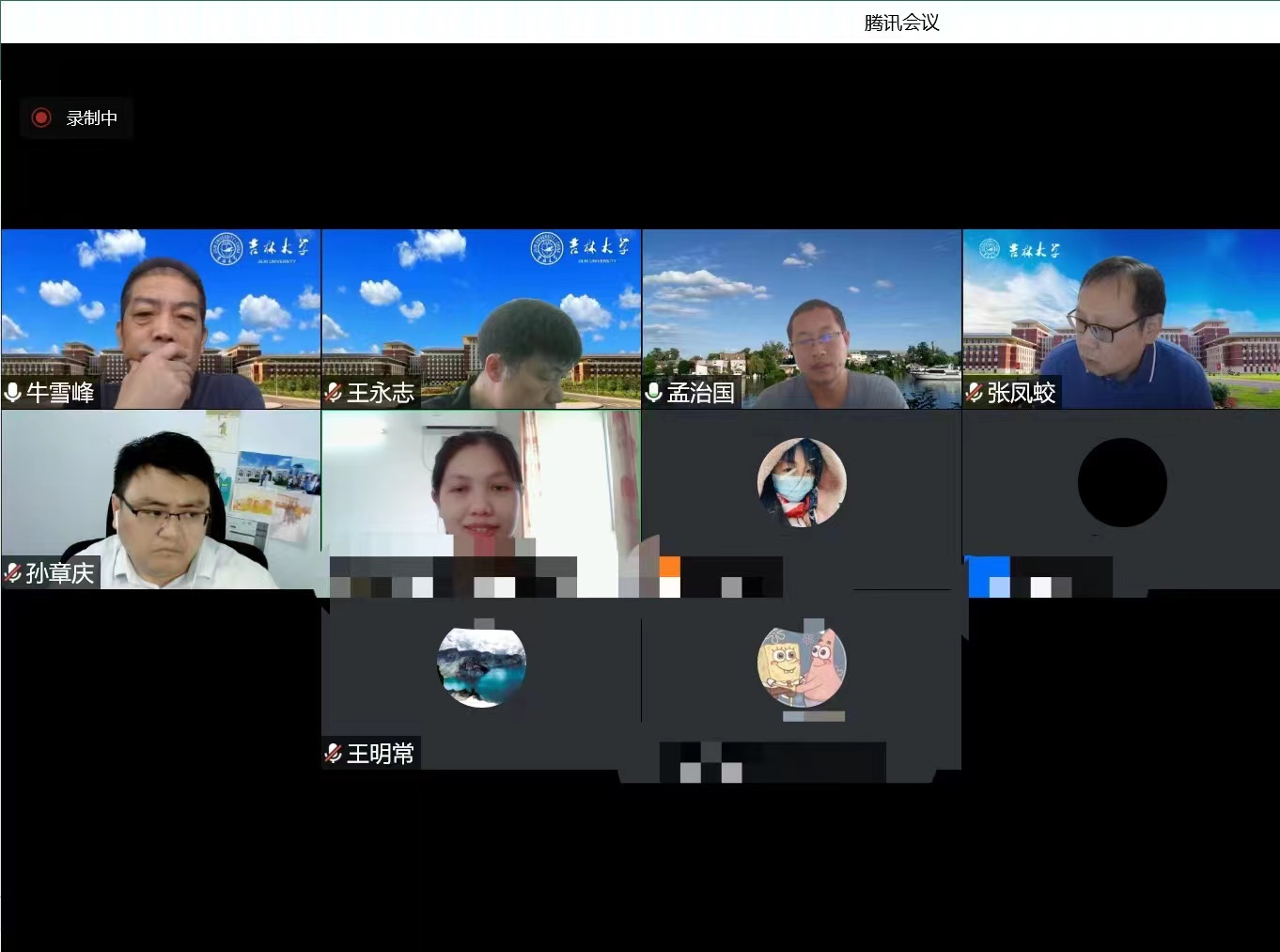
Task: Click the 腾讯会议 window title
Action: pos(901,23)
